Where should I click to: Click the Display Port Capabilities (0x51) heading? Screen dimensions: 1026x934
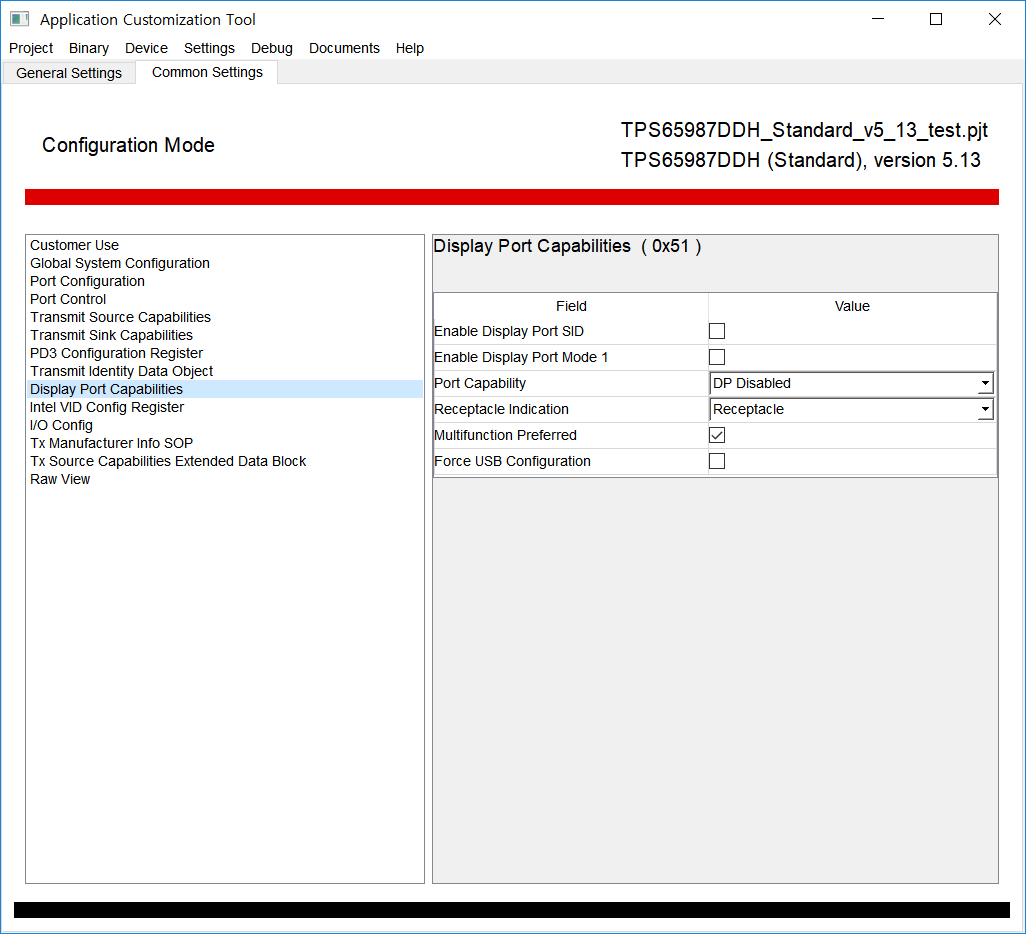[567, 246]
